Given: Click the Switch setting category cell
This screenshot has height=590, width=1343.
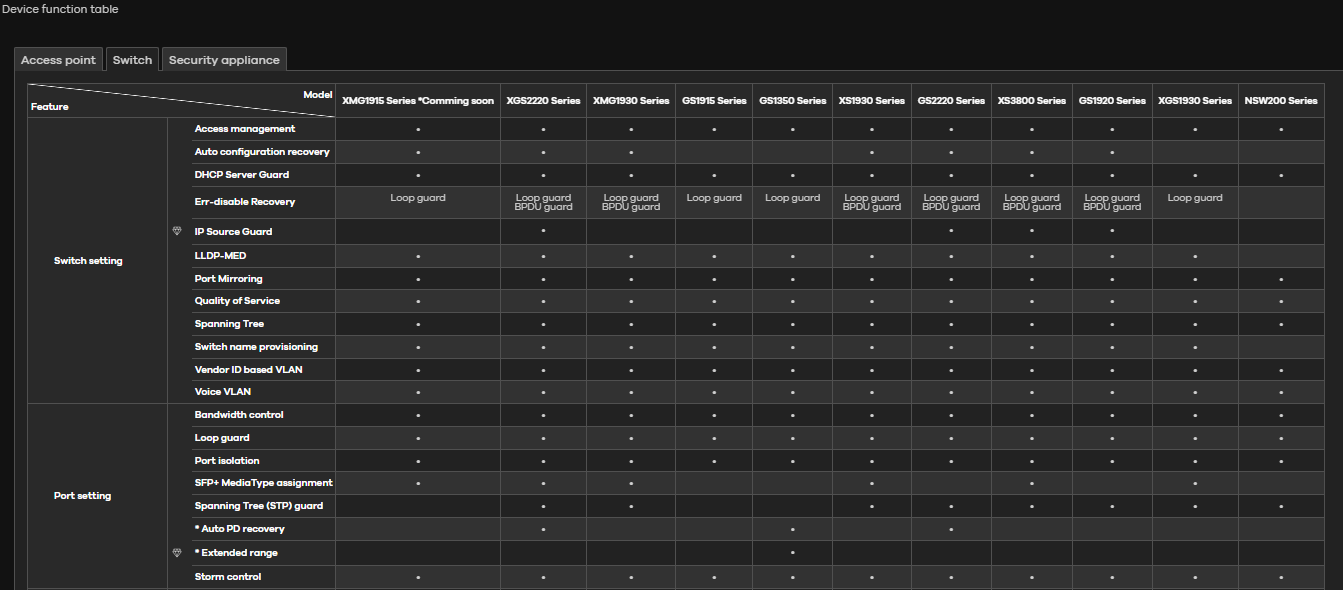Looking at the screenshot, I should click(x=88, y=261).
